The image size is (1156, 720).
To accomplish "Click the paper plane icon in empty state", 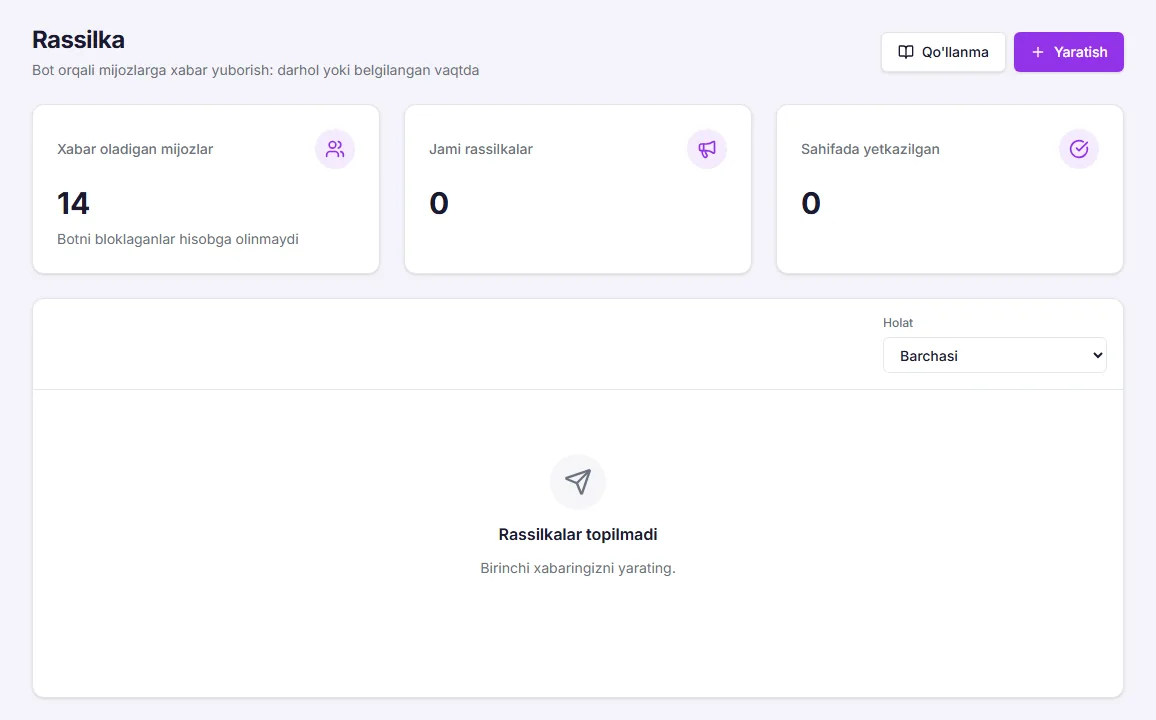I will coord(578,482).
